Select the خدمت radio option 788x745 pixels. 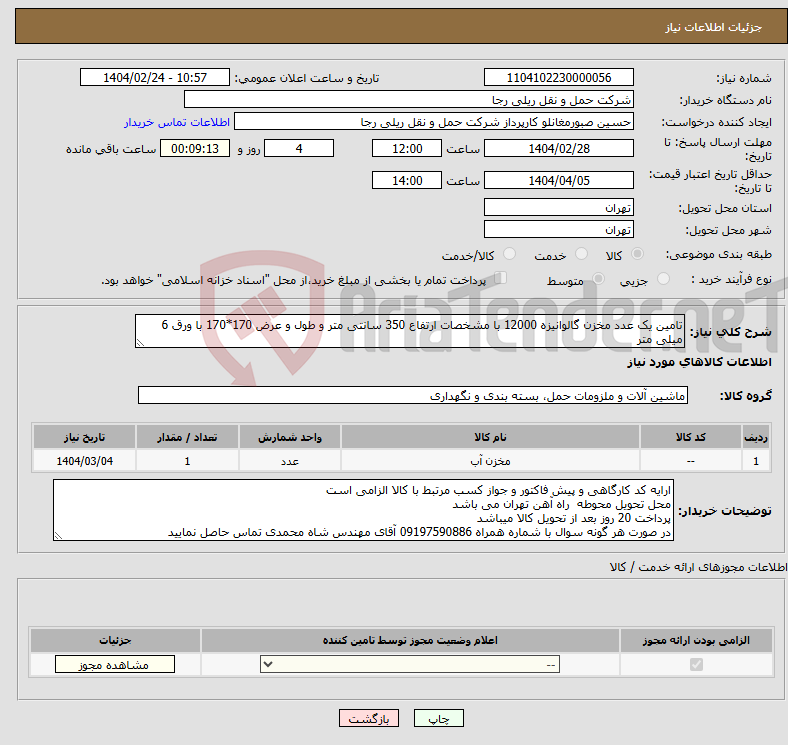tap(581, 256)
